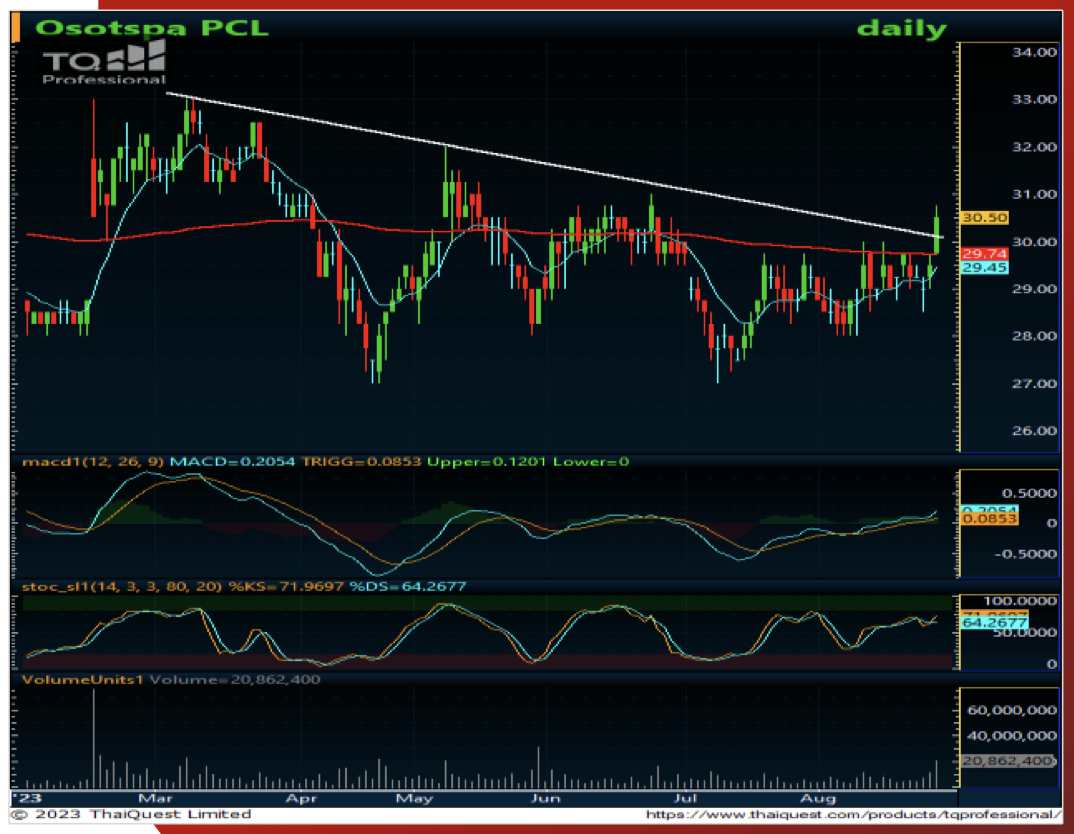
Task: Click the 31.00 price axis label
Action: click(x=1034, y=194)
